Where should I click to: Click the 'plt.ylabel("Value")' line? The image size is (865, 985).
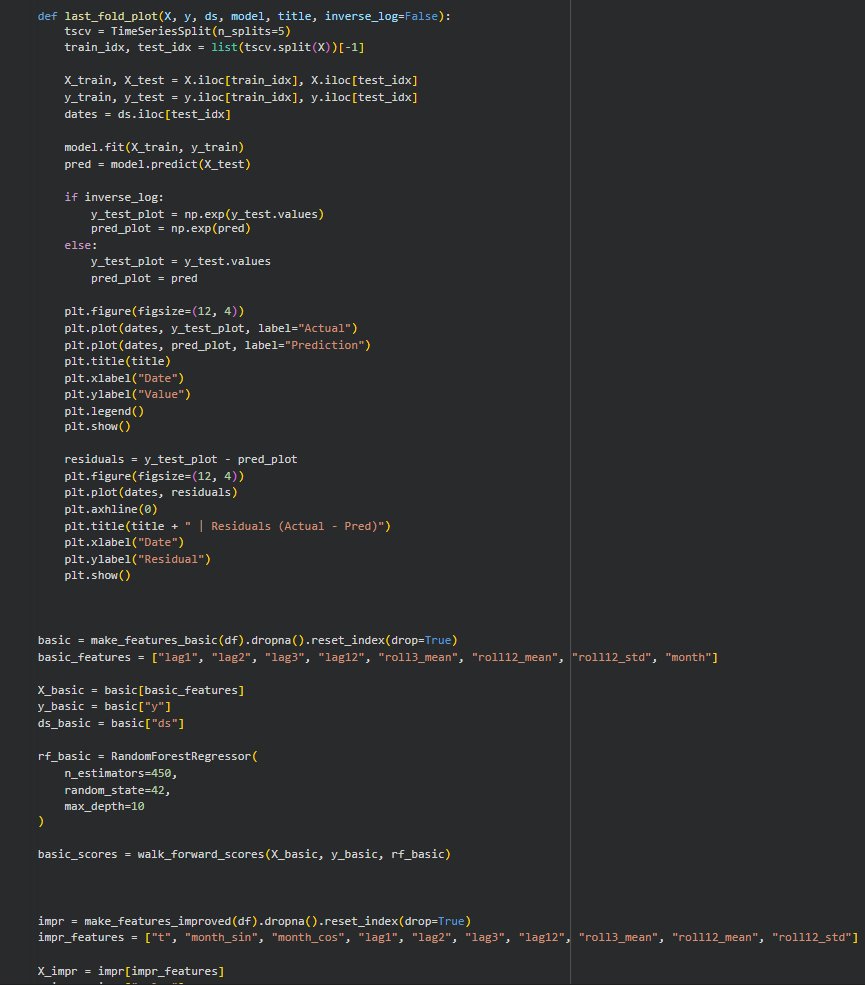pos(127,395)
